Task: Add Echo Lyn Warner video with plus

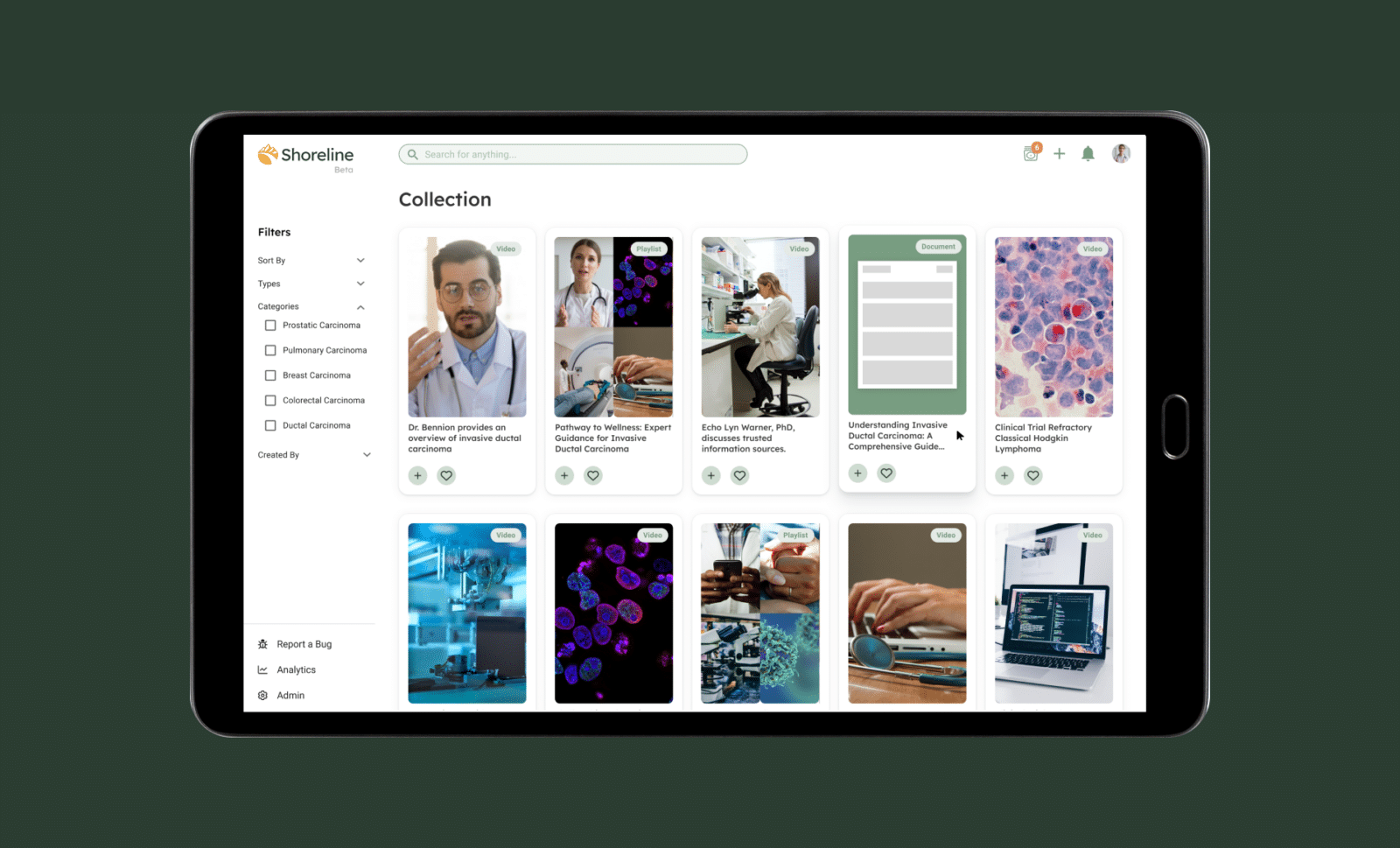Action: (x=711, y=476)
